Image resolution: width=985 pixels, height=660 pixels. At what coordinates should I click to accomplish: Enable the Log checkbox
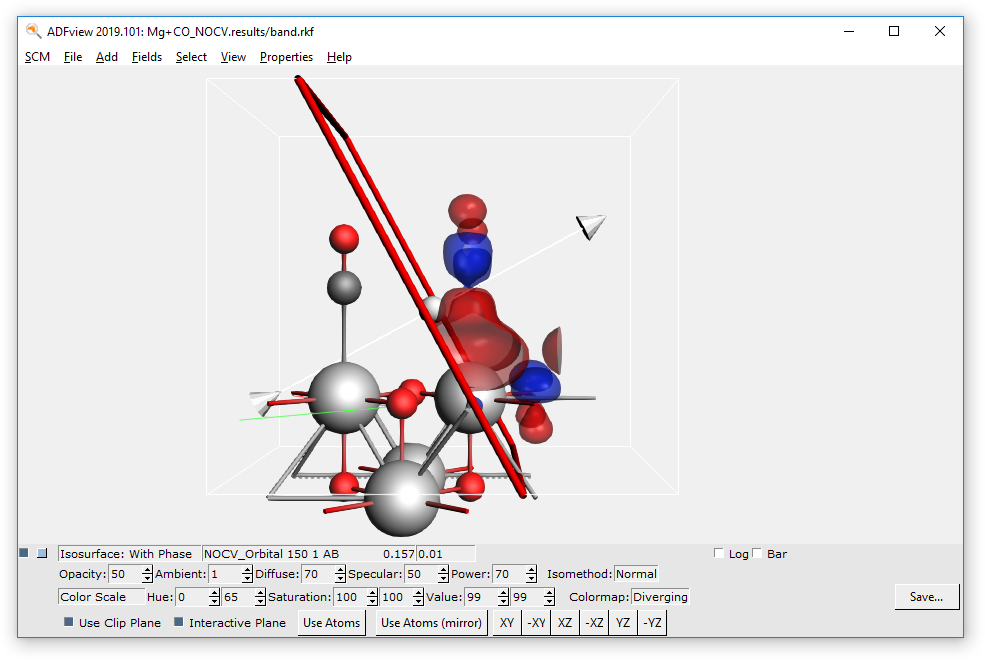(x=718, y=552)
